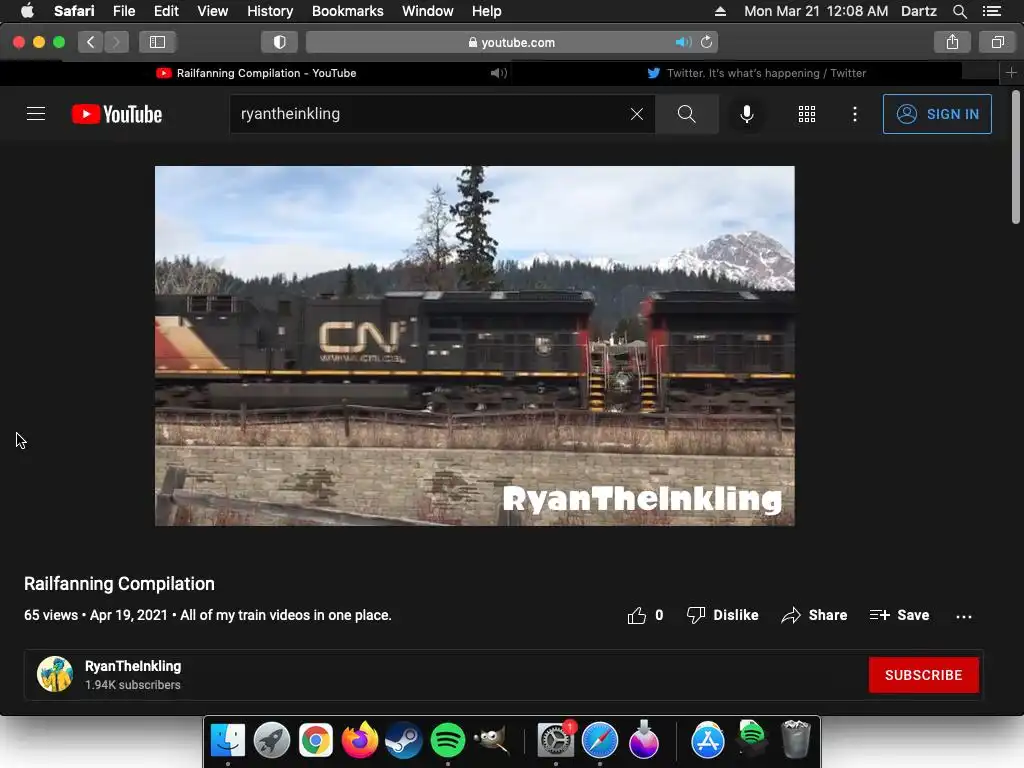Click the Dislike thumbs-down button

click(x=722, y=615)
